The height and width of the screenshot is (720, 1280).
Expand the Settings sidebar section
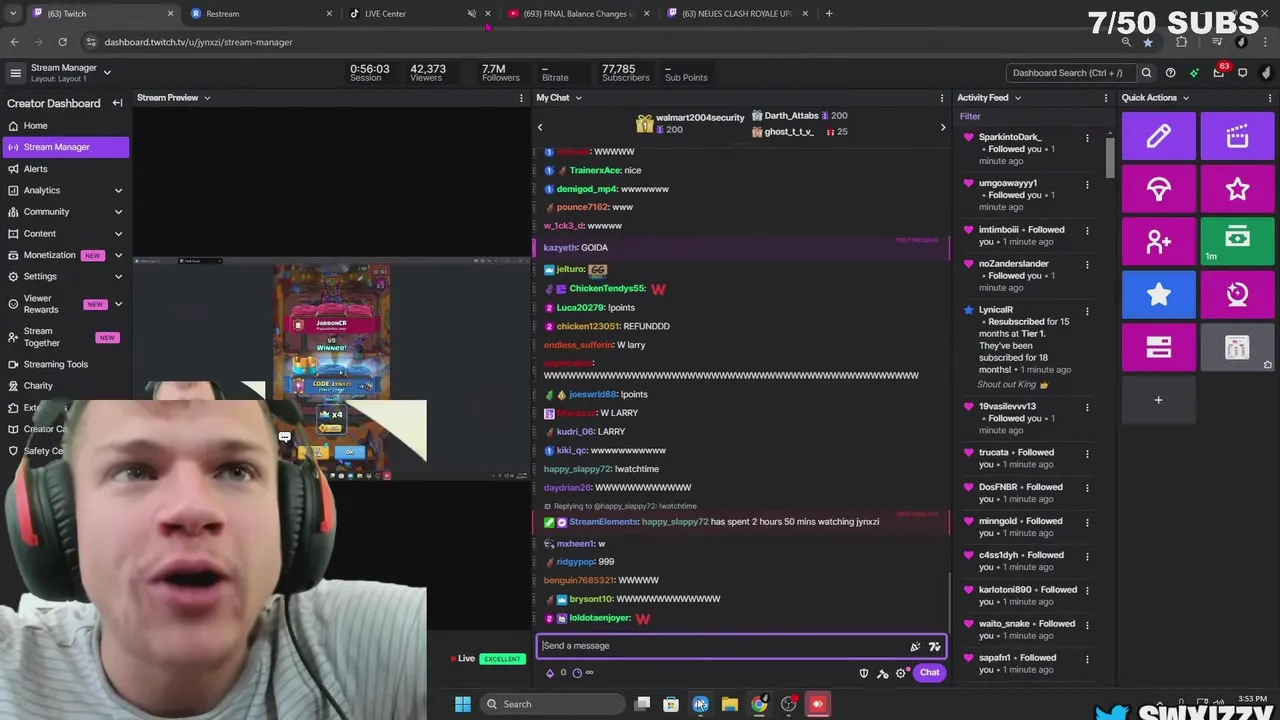pyautogui.click(x=118, y=277)
